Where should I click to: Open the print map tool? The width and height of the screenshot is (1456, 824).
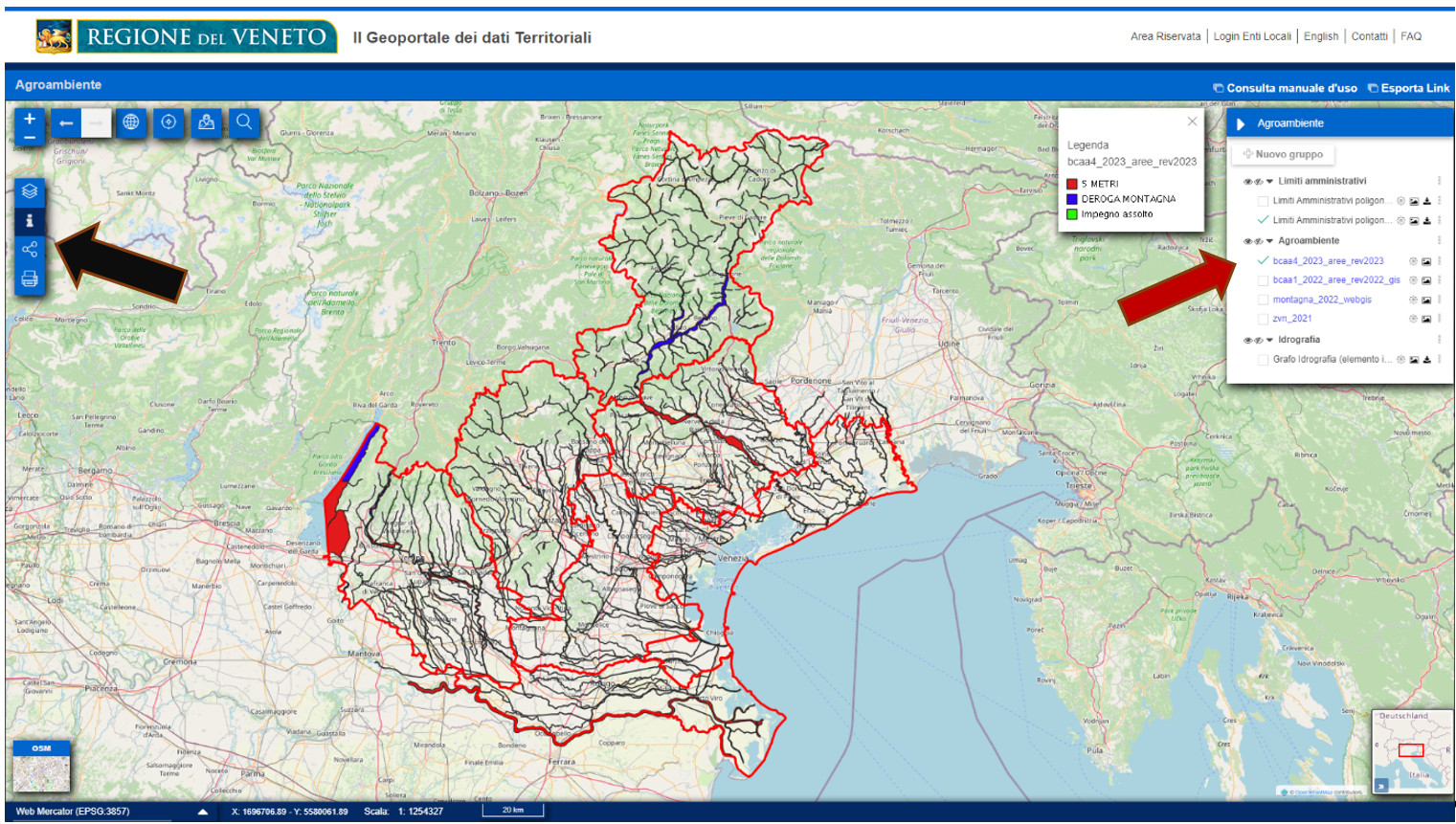click(x=30, y=279)
